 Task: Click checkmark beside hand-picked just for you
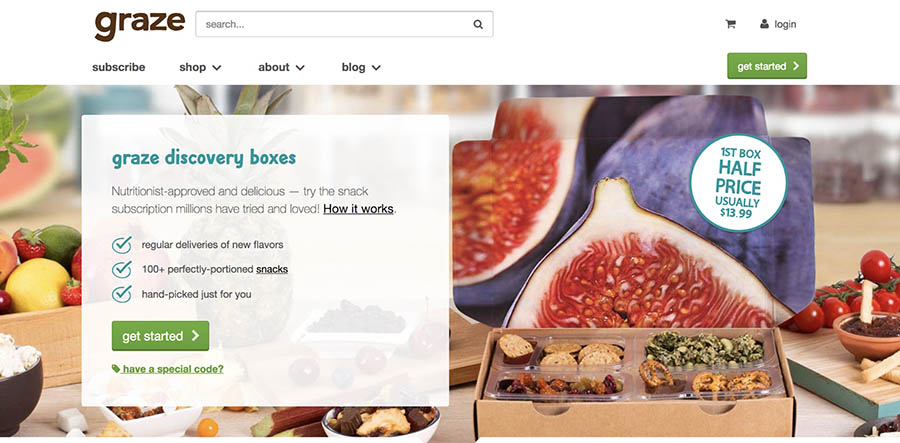click(122, 294)
